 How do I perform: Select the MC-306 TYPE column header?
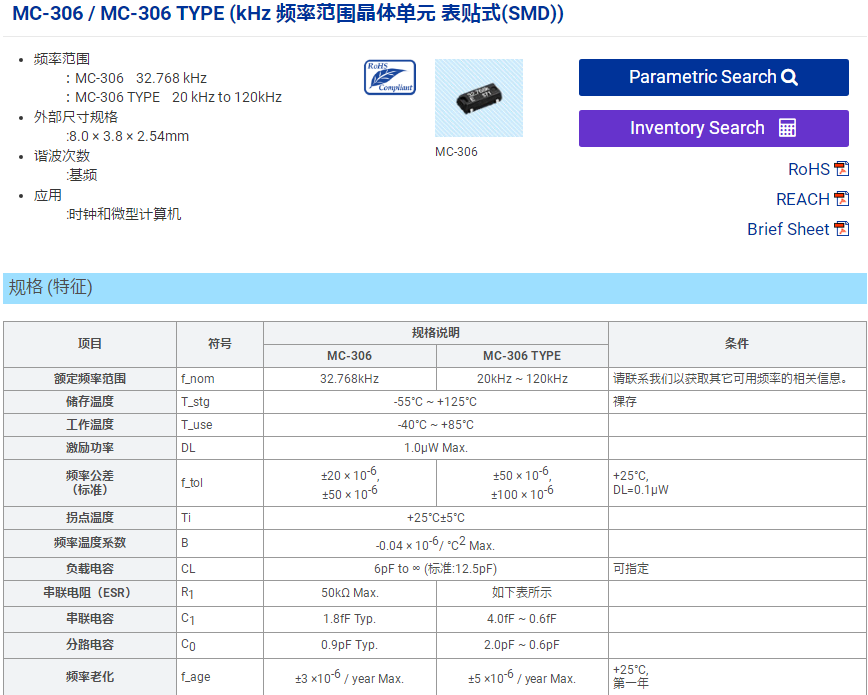[x=522, y=356]
